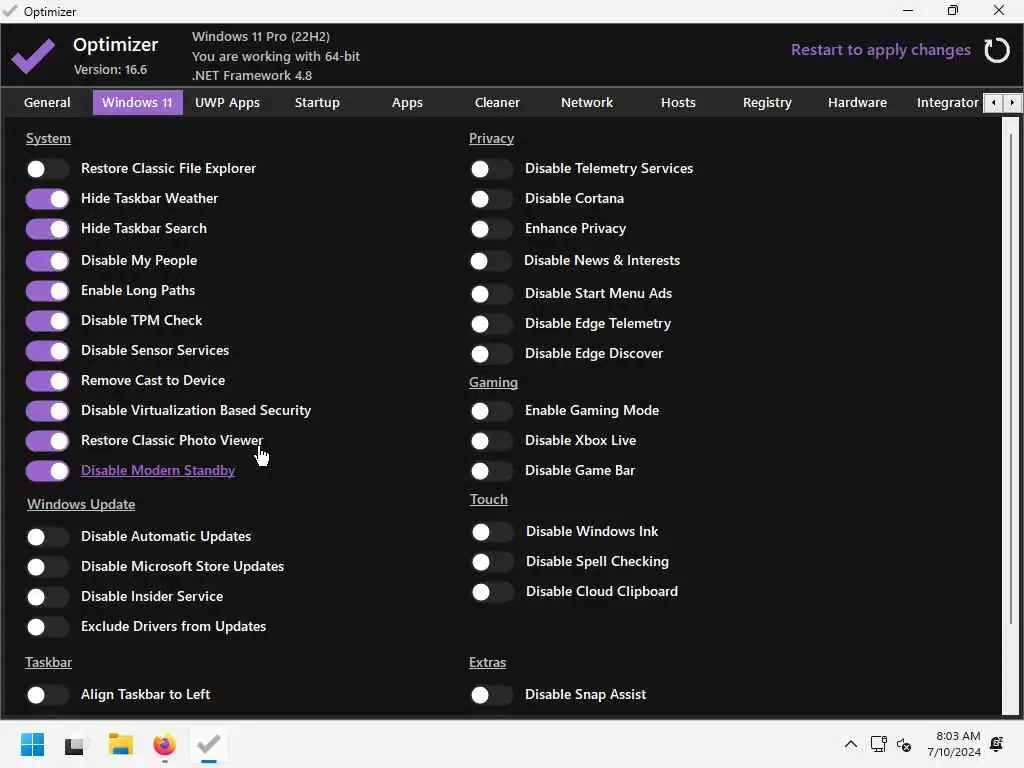Toggle Disable TPM Check switch
The width and height of the screenshot is (1024, 768).
click(x=47, y=321)
